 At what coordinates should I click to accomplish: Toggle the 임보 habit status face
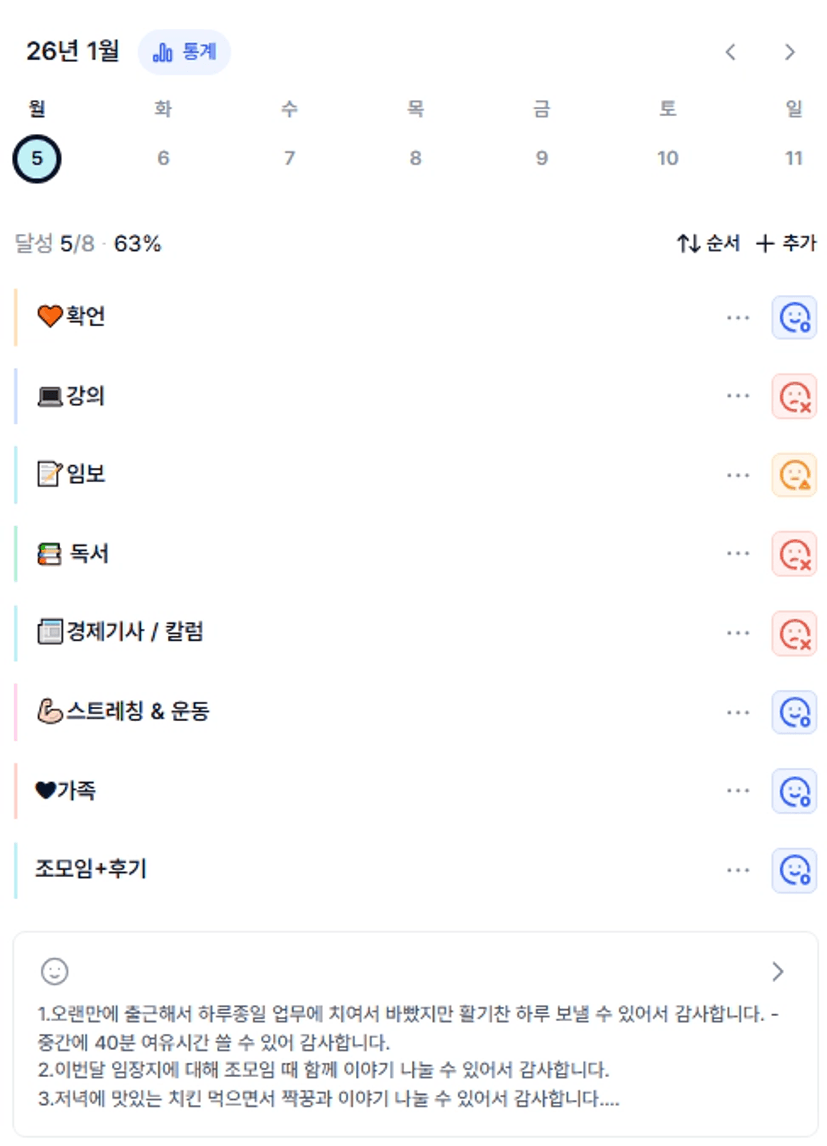tap(794, 474)
